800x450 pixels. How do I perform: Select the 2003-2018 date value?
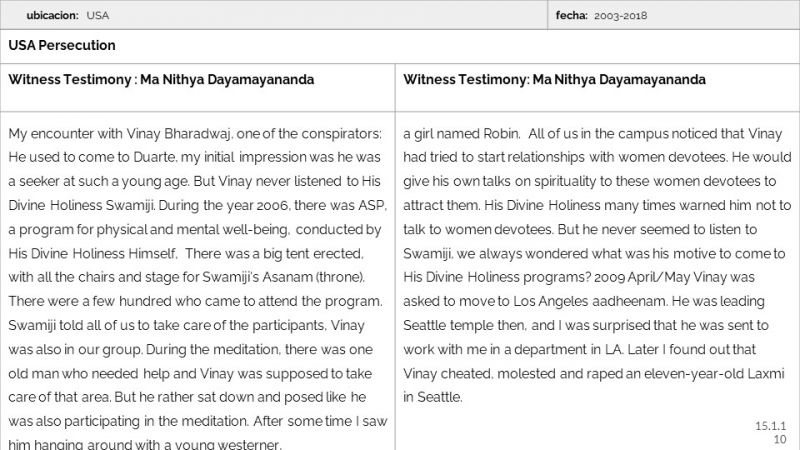coord(619,16)
